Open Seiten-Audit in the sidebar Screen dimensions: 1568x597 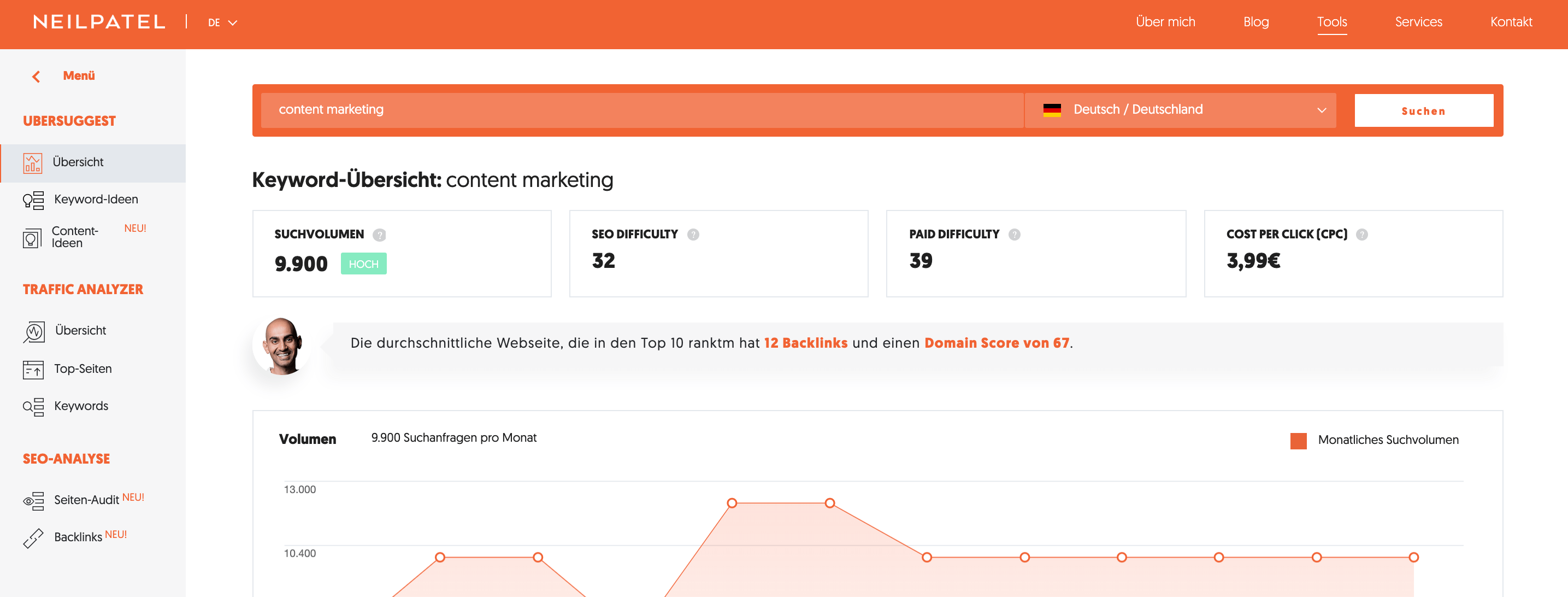[x=86, y=500]
